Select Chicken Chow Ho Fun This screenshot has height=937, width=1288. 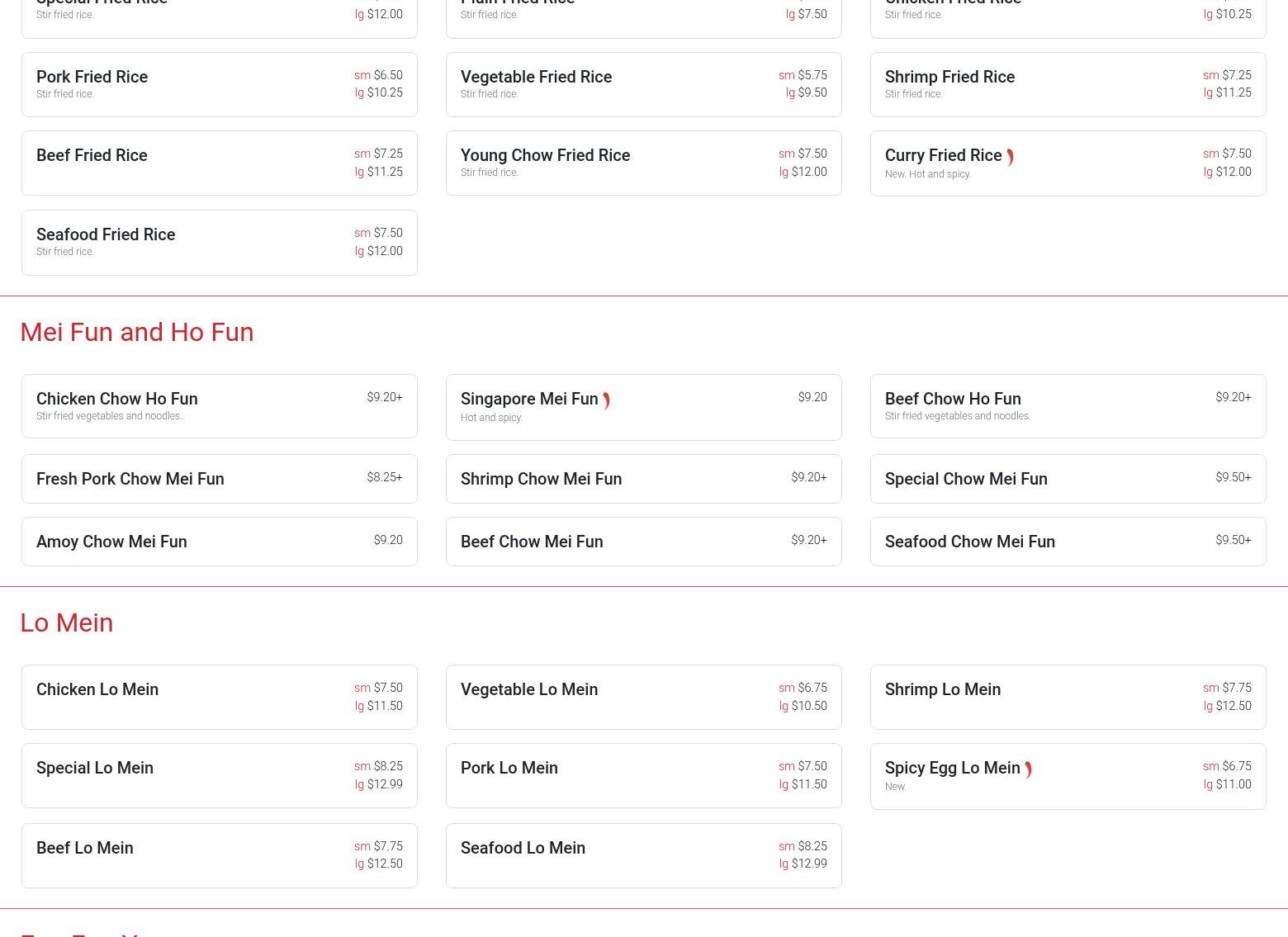(x=117, y=399)
